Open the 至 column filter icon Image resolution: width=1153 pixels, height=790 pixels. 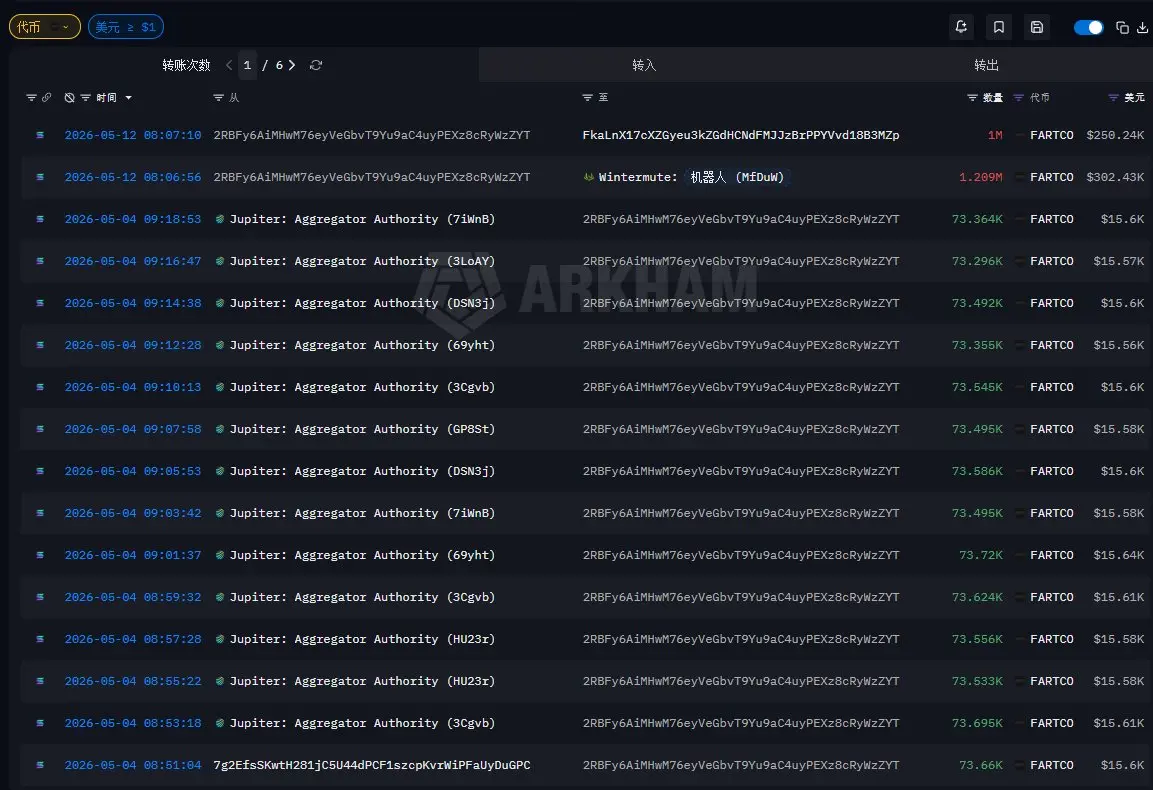point(588,98)
